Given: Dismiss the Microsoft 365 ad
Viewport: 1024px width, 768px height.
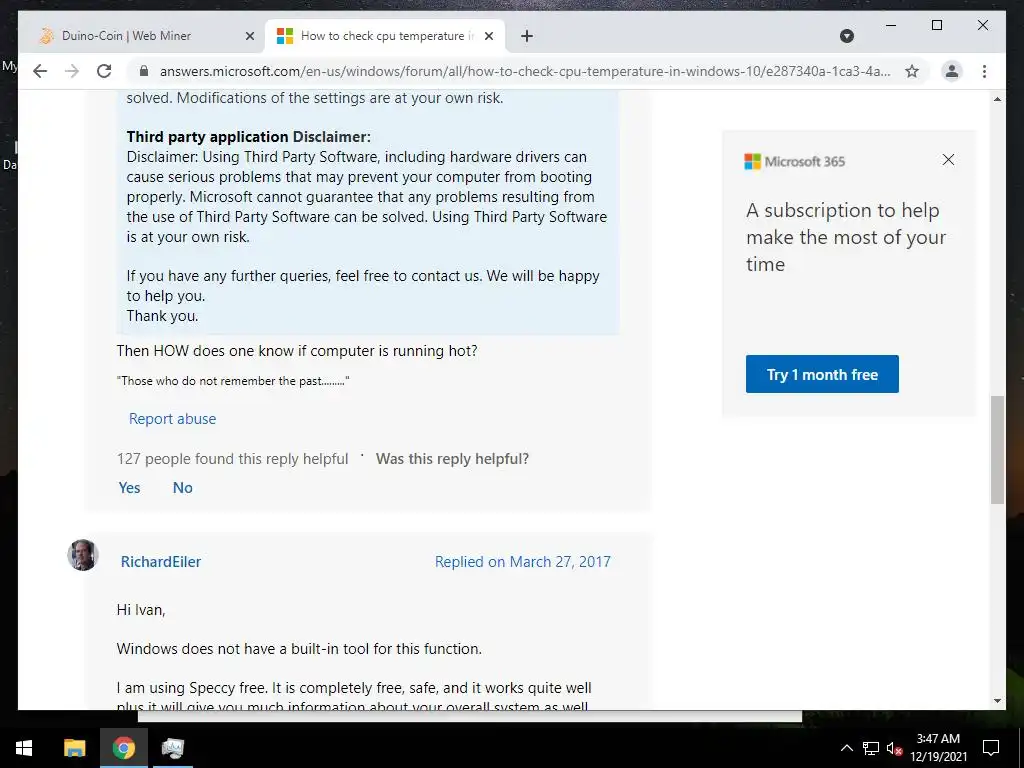Looking at the screenshot, I should click(x=948, y=160).
